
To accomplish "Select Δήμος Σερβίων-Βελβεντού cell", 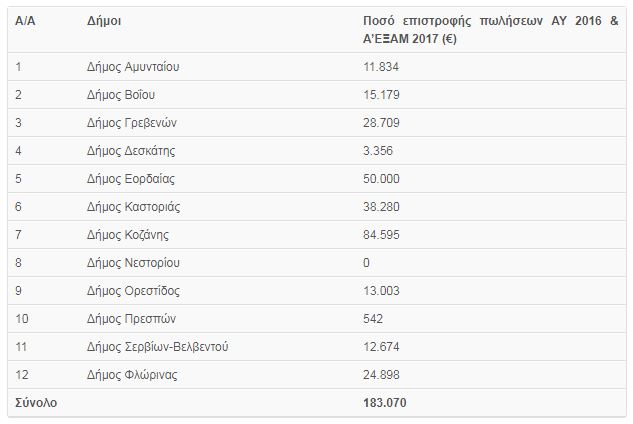I will [157, 347].
